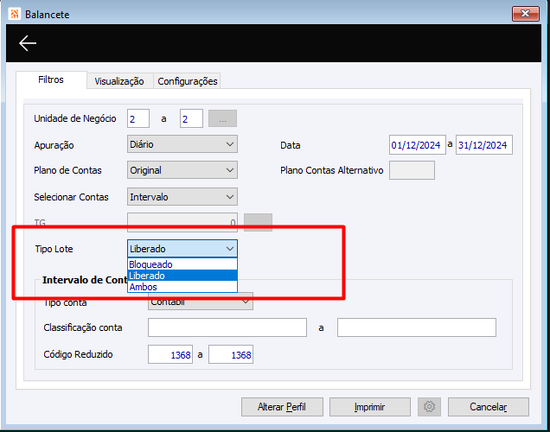Click the Data label
The height and width of the screenshot is (432, 550).
[290, 145]
